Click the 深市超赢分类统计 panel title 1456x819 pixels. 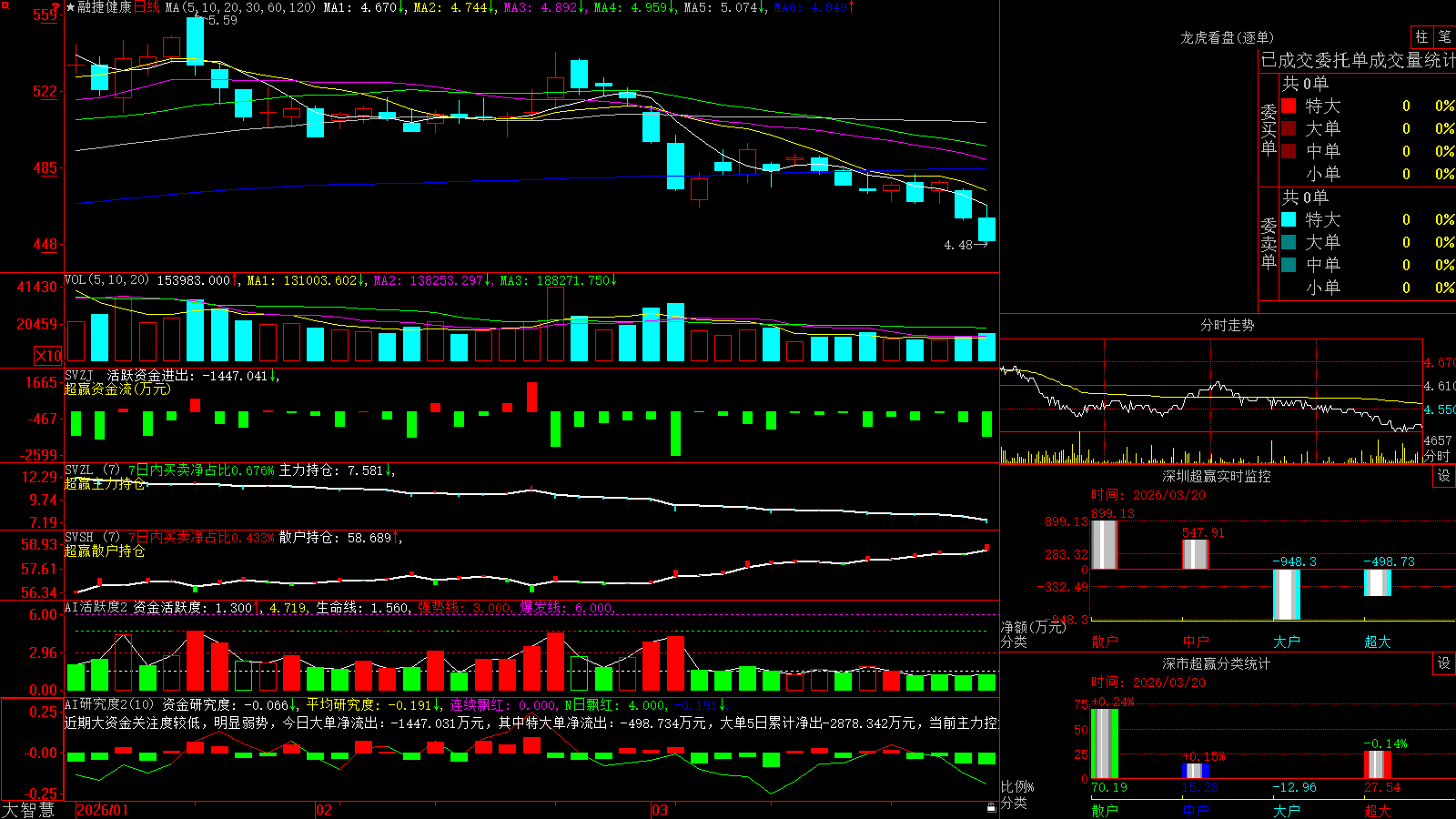(x=1216, y=663)
